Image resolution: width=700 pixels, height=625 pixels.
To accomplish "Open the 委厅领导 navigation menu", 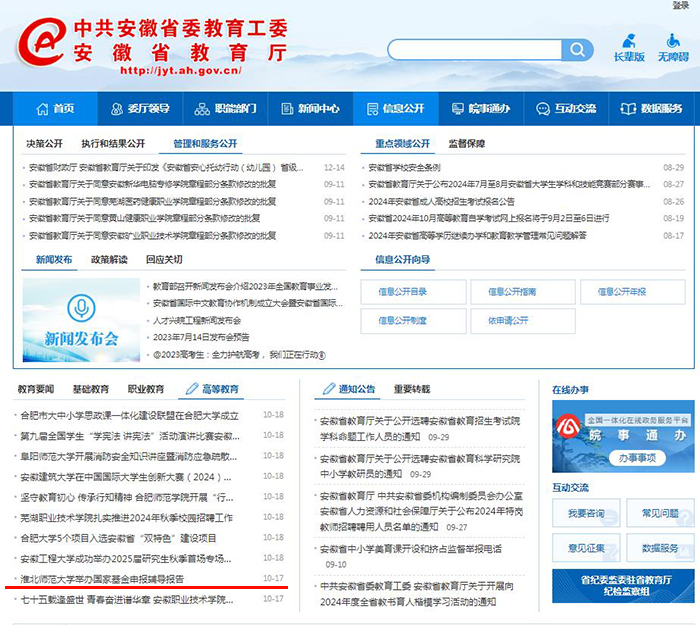I will pos(139,108).
